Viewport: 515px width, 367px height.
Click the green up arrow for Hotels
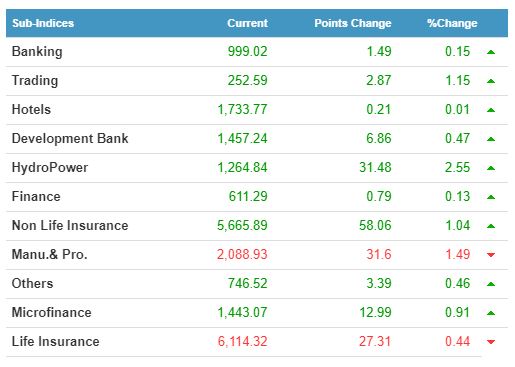click(491, 110)
